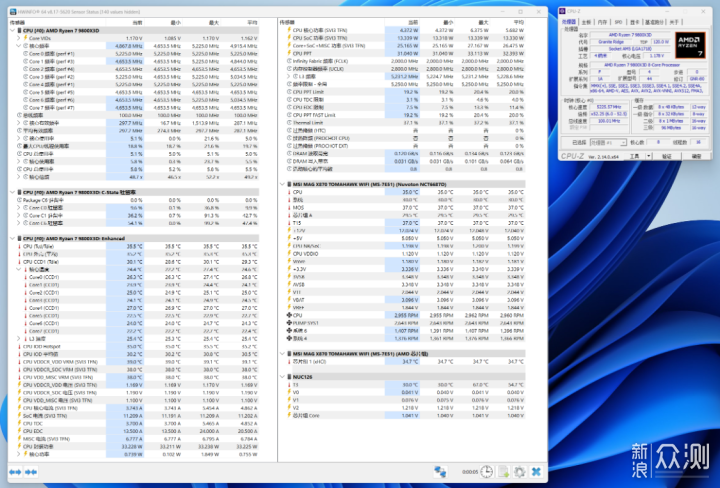The width and height of the screenshot is (720, 488).
Task: Click the HWiNFO title bar app icon
Action: pyautogui.click(x=12, y=12)
